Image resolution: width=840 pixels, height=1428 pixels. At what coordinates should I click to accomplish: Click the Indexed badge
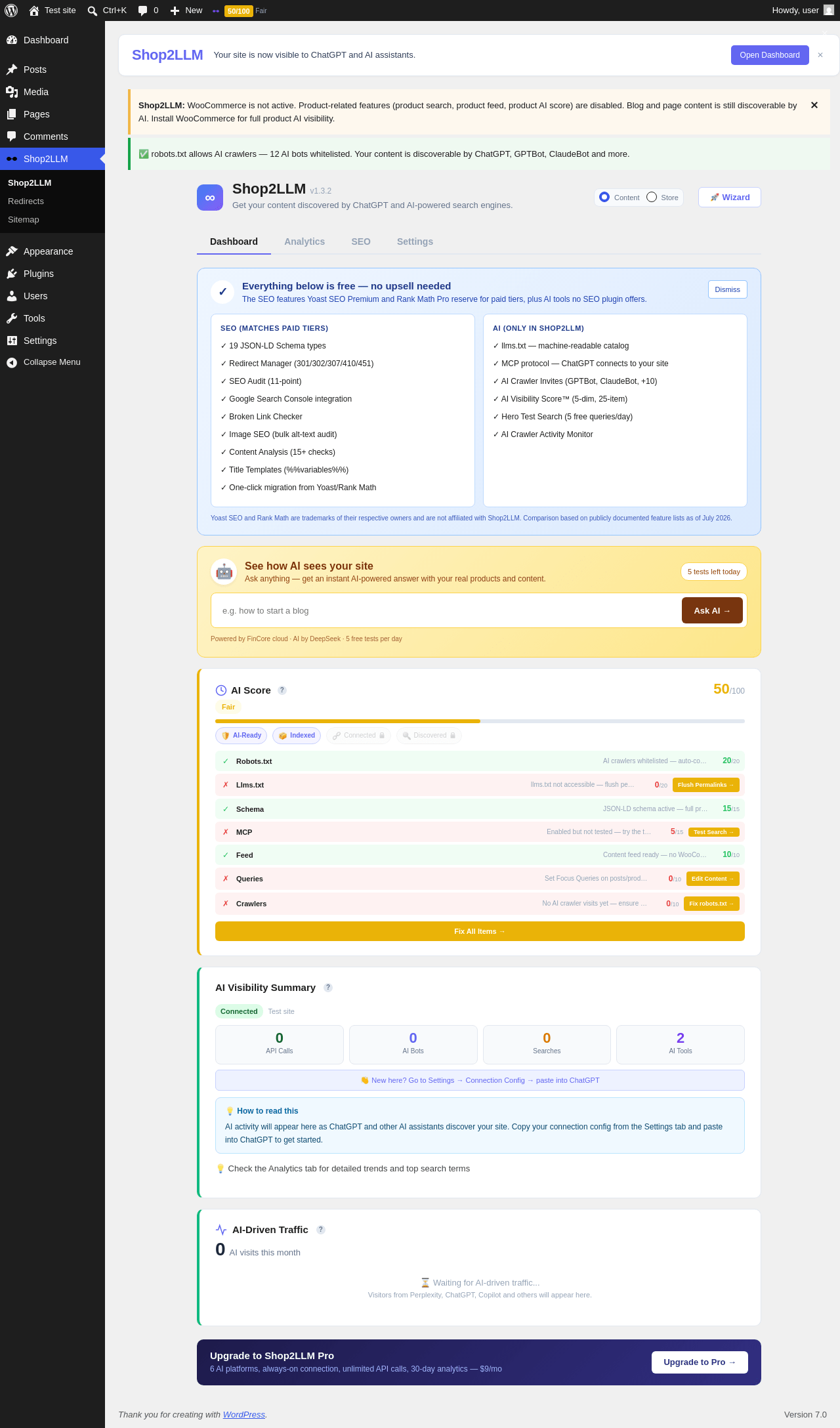pos(297,736)
